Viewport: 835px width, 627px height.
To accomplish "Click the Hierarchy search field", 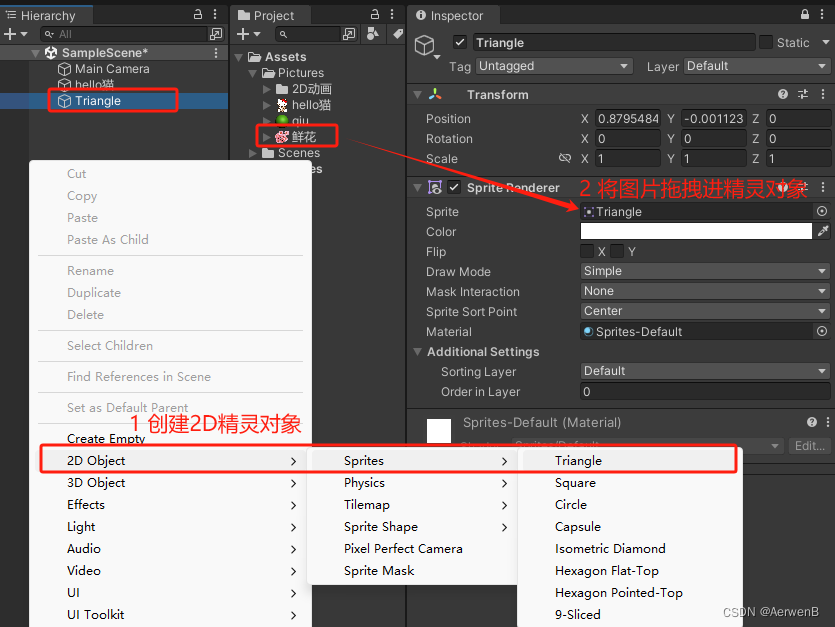I will coord(124,34).
